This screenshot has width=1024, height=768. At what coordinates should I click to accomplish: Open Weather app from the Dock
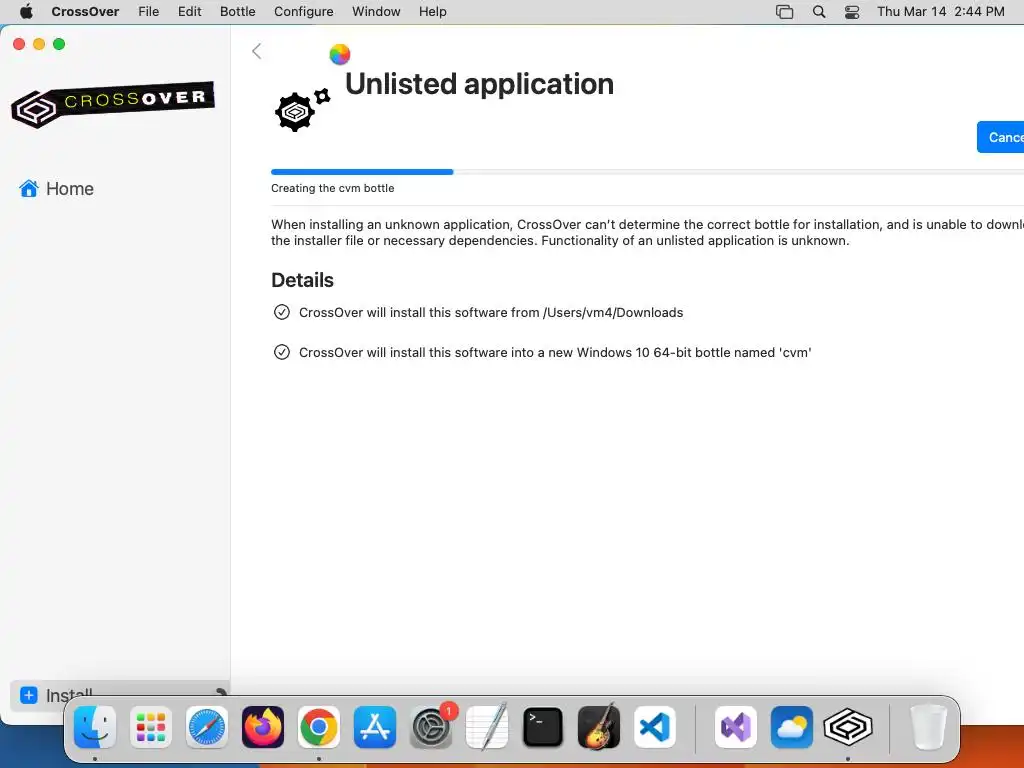click(x=792, y=727)
